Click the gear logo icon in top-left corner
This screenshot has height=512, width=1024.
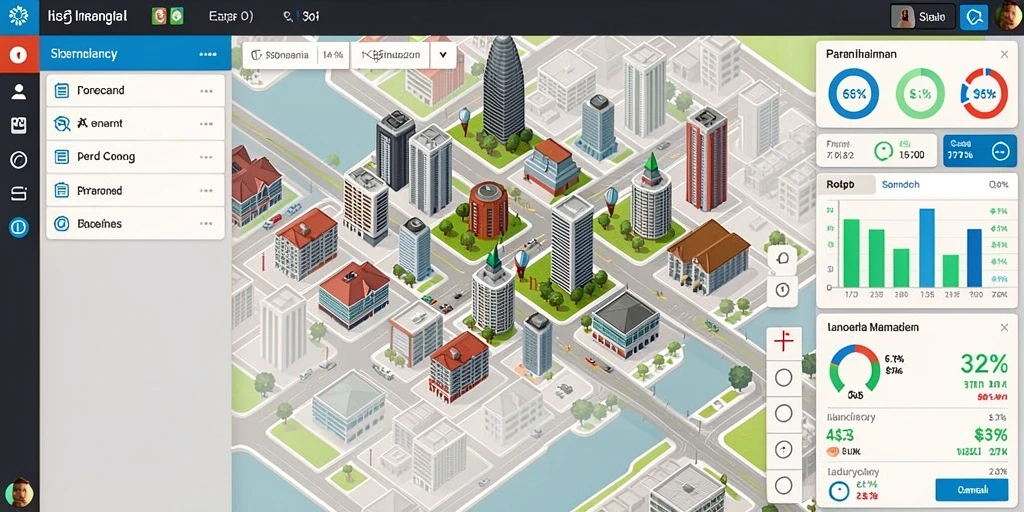(x=18, y=16)
